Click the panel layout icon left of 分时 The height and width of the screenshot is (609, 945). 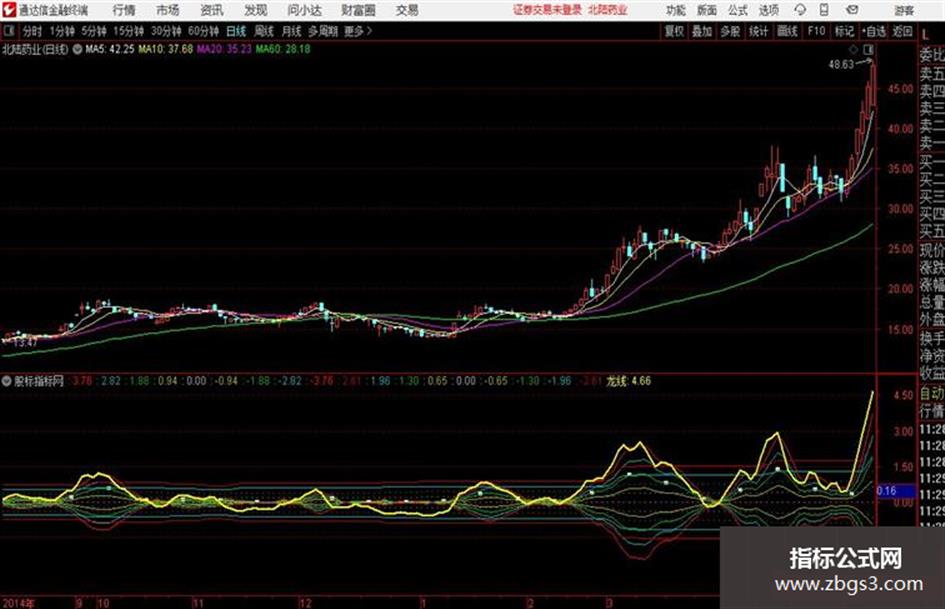8,31
